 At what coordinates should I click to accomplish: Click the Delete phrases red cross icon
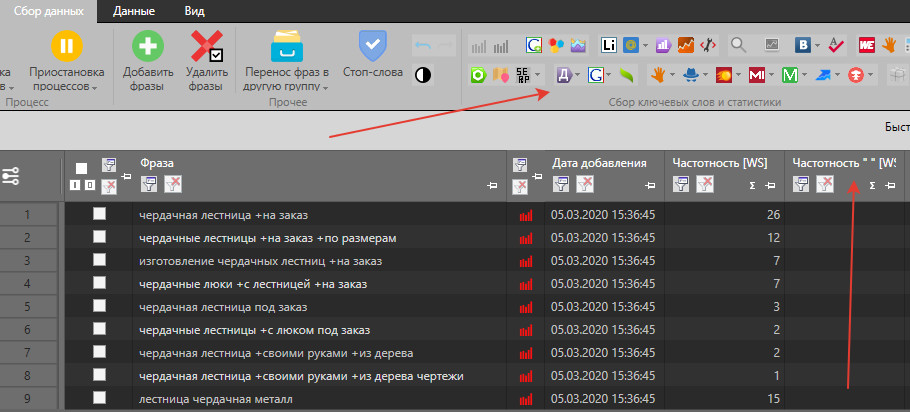[x=207, y=46]
